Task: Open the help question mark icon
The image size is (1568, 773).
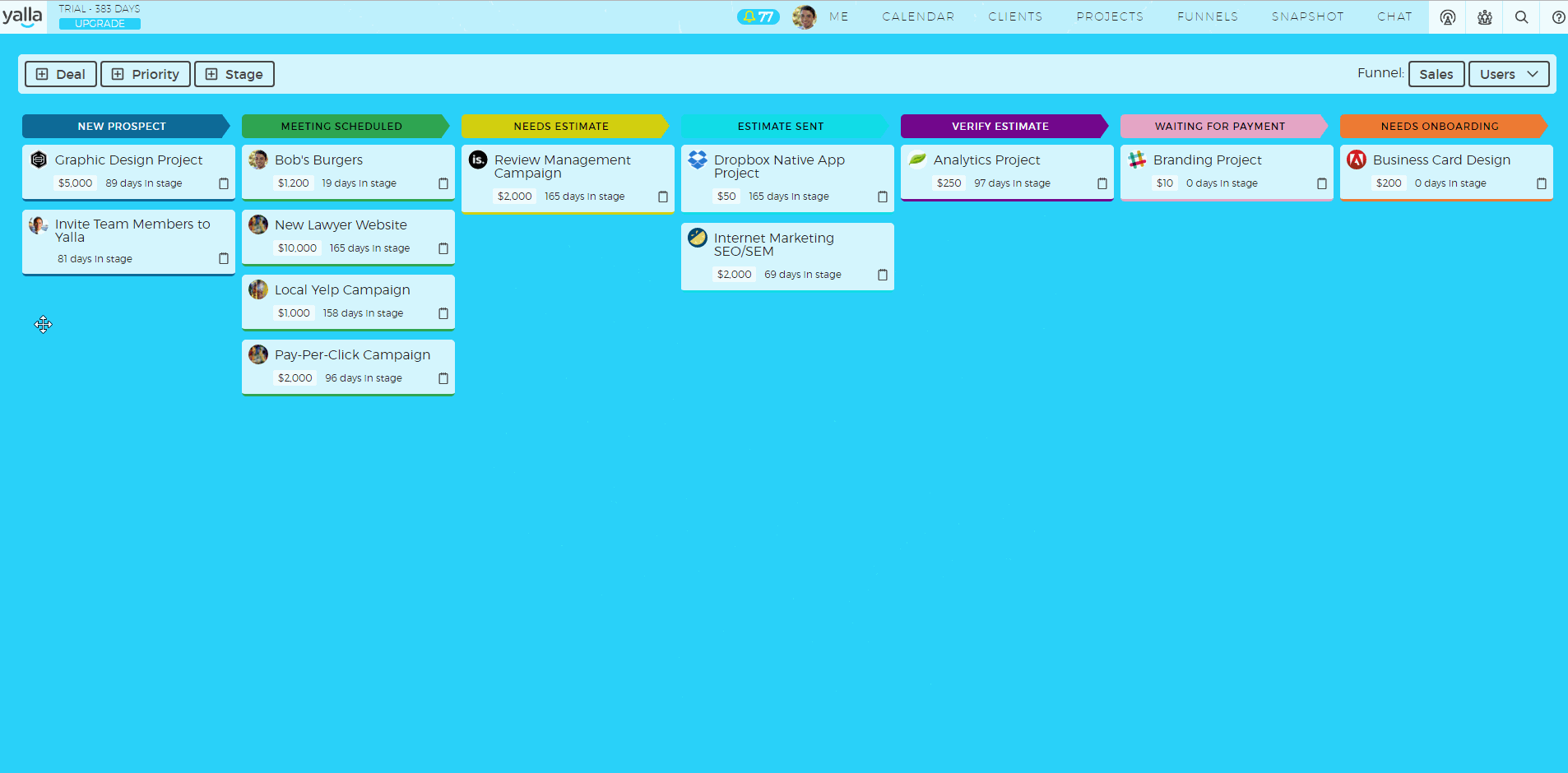Action: coord(1557,17)
